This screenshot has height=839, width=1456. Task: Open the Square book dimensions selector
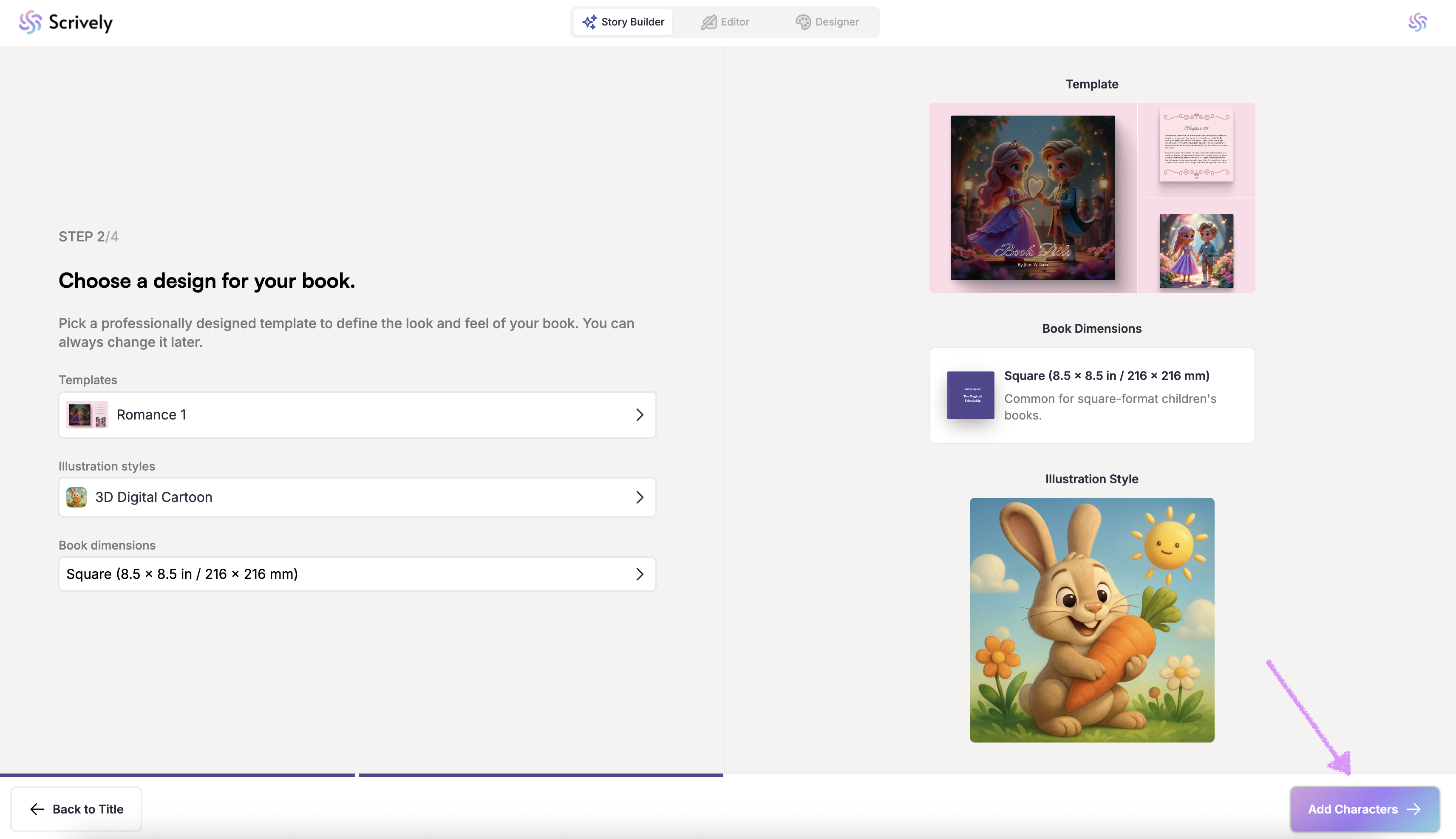click(x=357, y=574)
